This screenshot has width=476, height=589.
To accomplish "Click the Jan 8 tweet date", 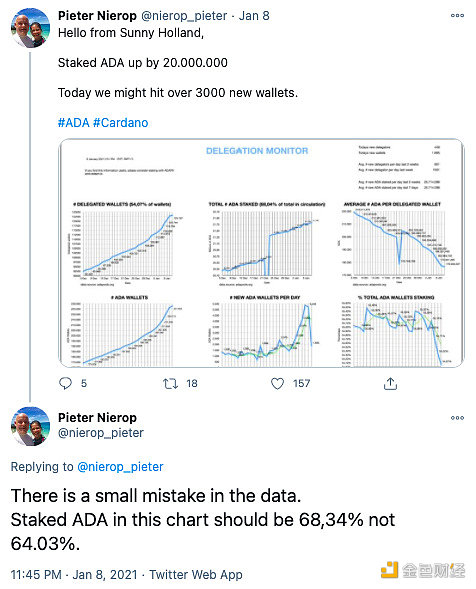I will point(254,16).
